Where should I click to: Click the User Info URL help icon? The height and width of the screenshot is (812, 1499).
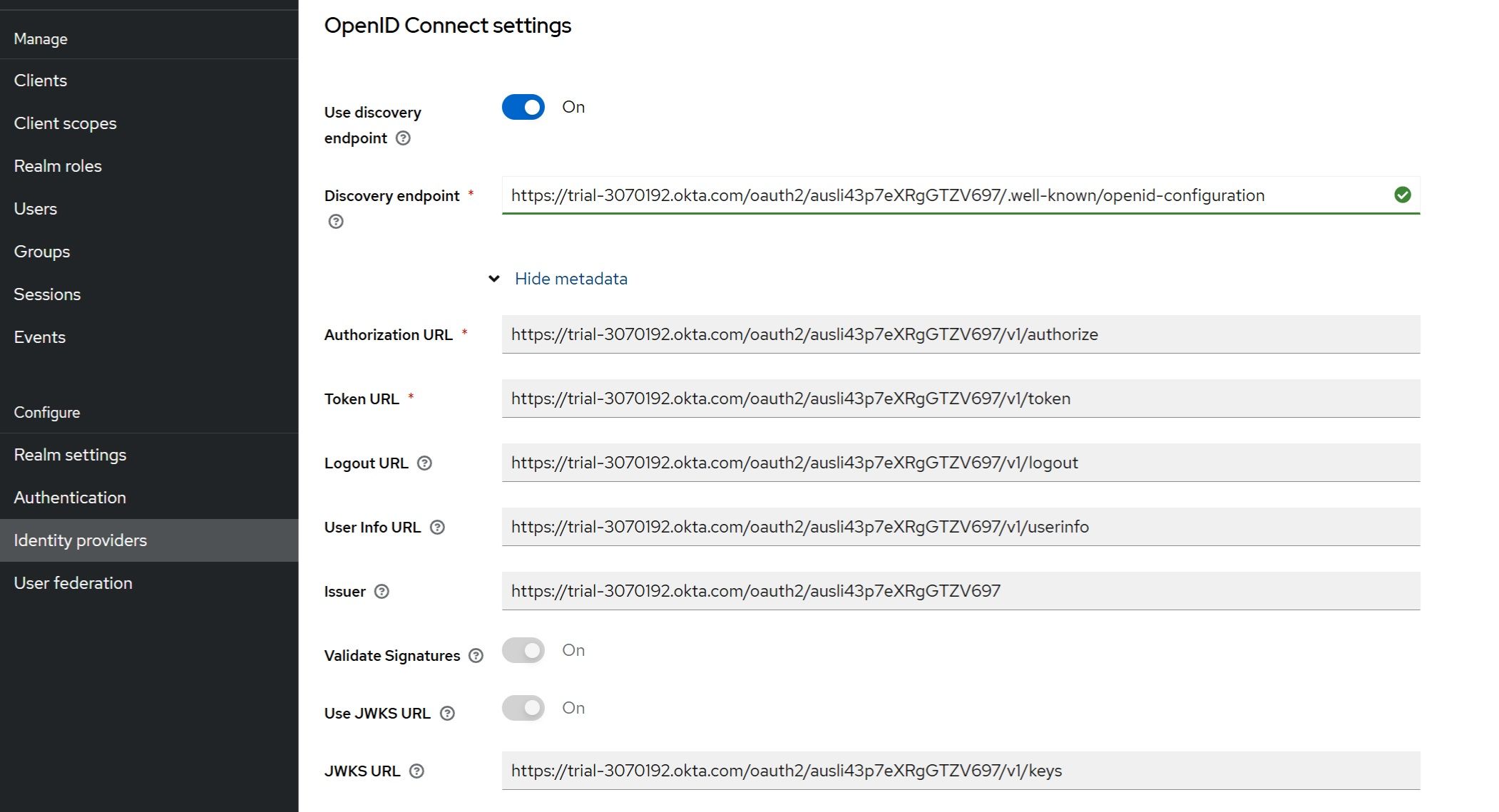[x=438, y=528]
